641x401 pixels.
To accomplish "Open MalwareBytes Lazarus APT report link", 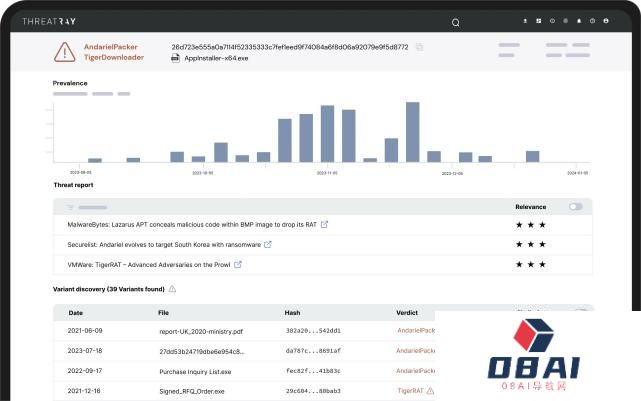I will tap(191, 224).
